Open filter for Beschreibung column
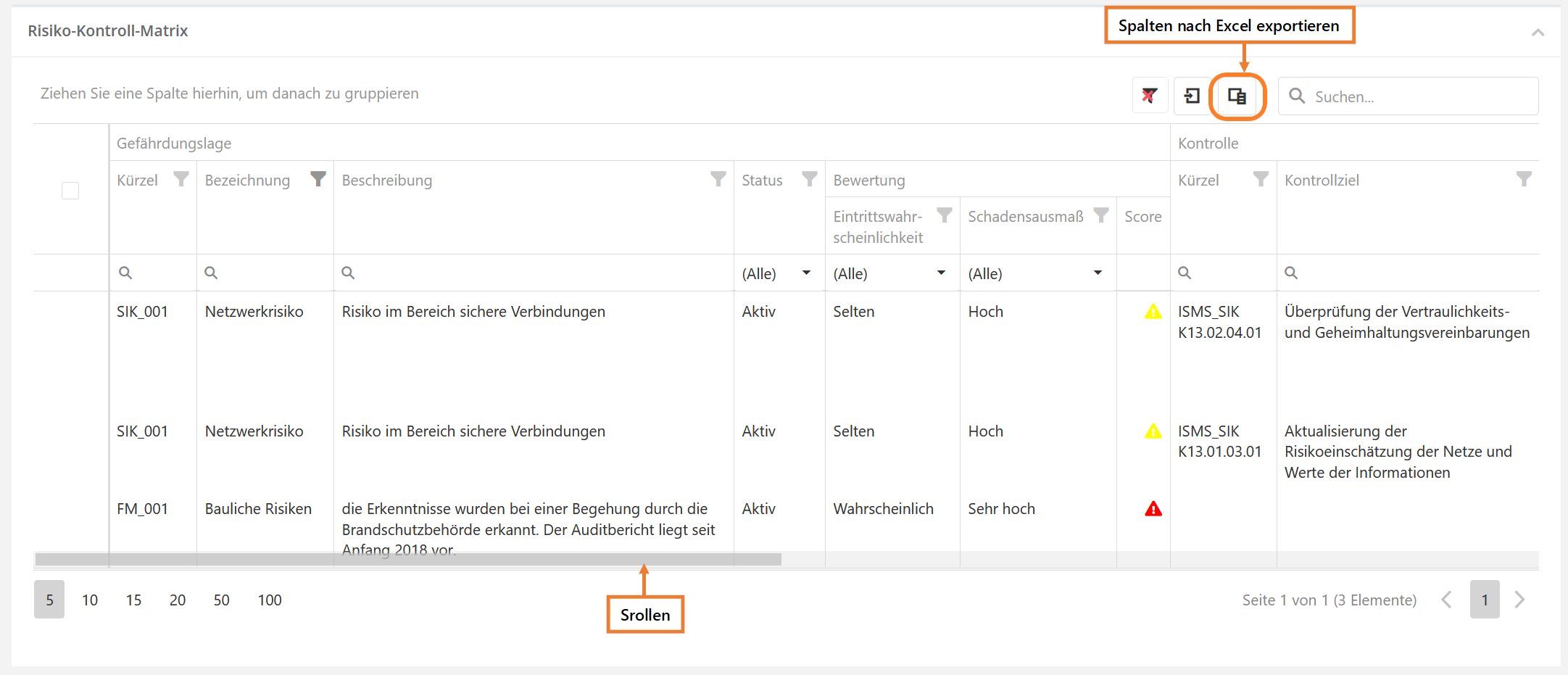Viewport: 1568px width, 675px height. (718, 179)
